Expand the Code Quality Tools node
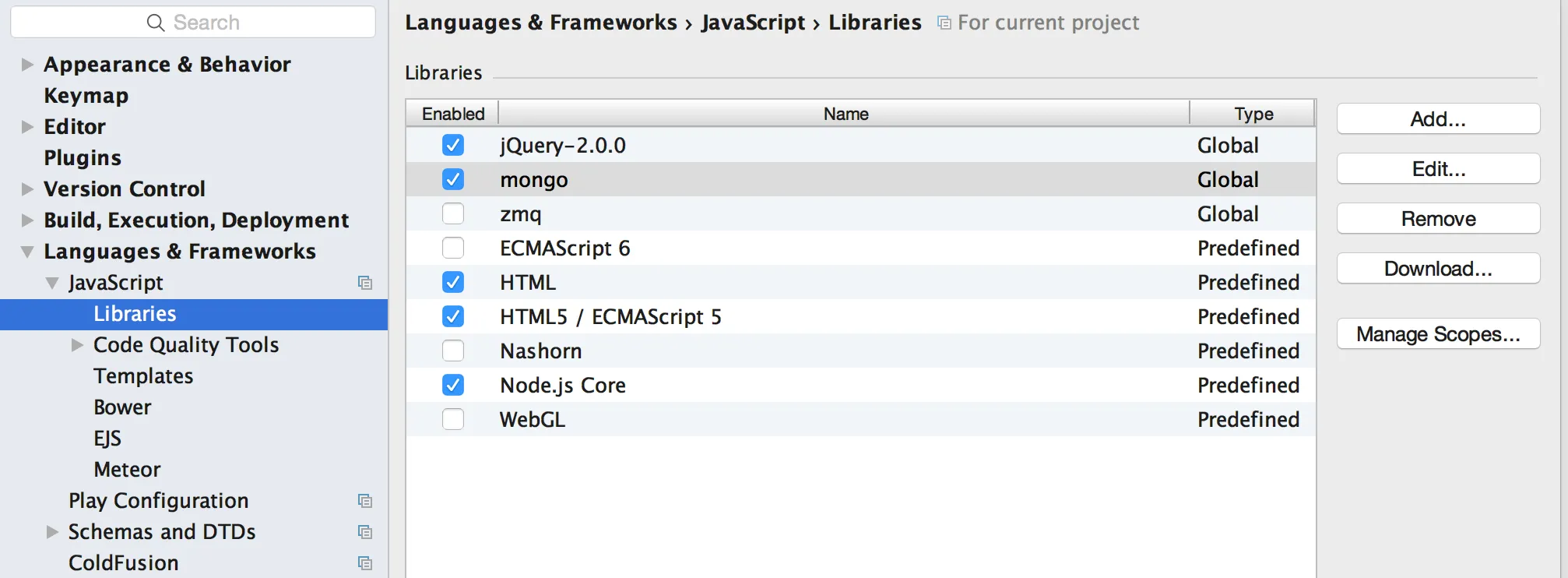 [77, 345]
